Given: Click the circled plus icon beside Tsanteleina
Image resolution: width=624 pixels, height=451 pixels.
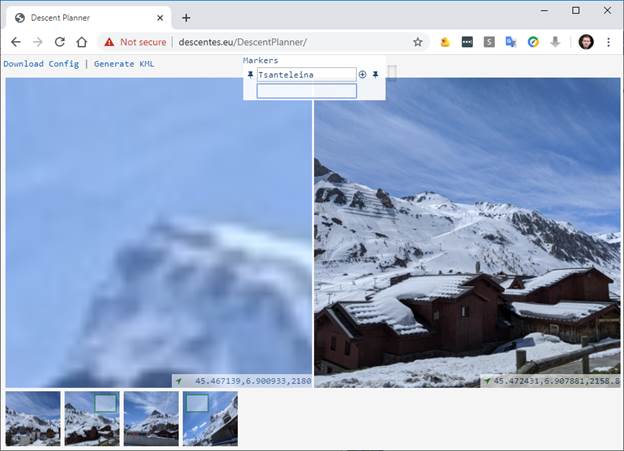Looking at the screenshot, I should 363,74.
